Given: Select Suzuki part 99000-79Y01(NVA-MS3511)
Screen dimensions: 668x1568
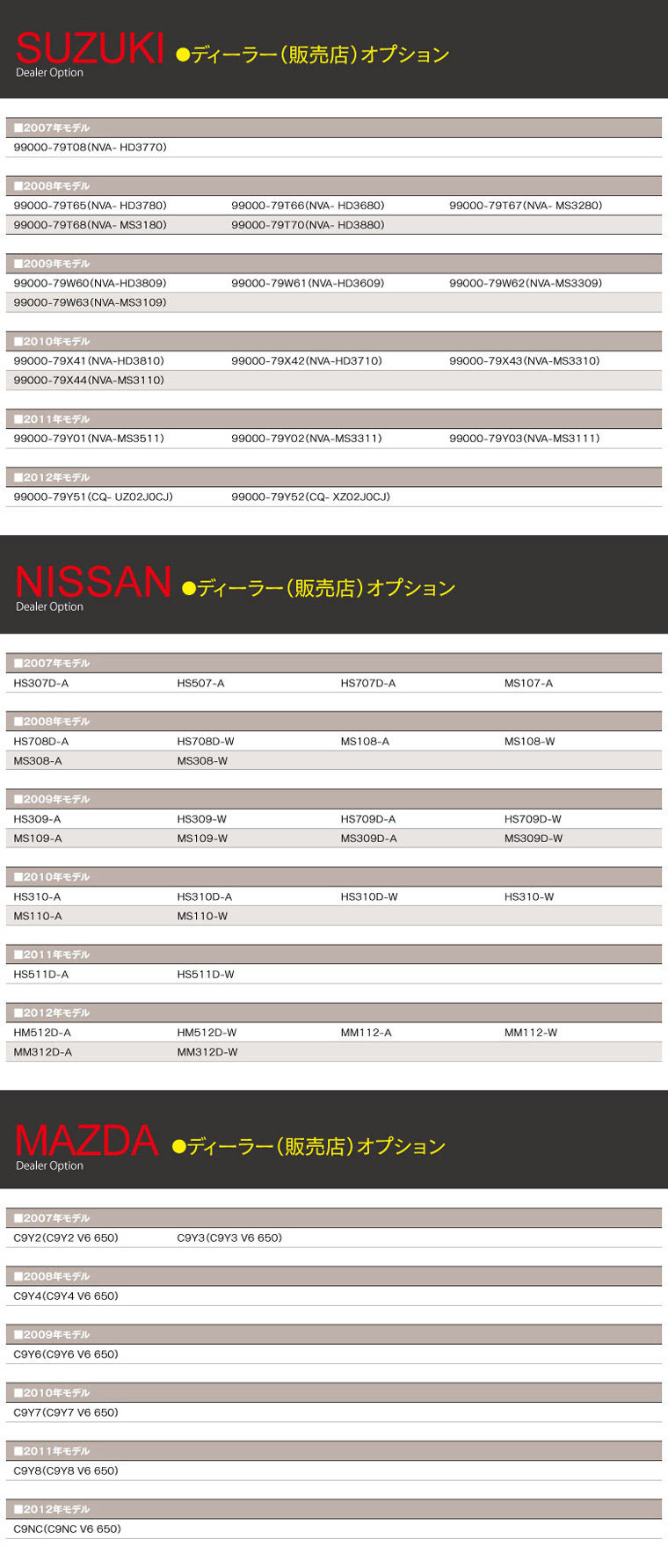Looking at the screenshot, I should pyautogui.click(x=89, y=439).
